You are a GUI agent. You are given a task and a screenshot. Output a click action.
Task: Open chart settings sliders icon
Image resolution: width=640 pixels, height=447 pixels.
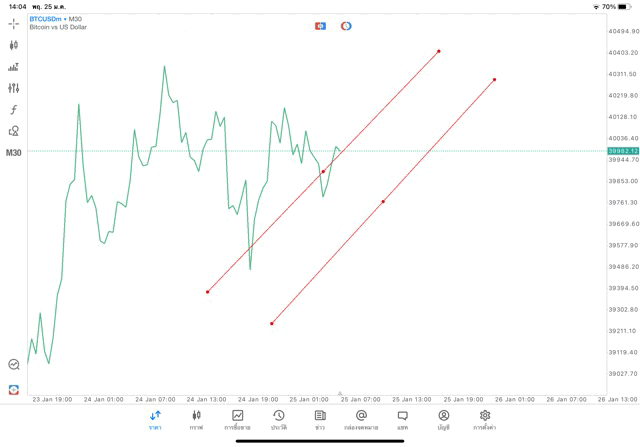click(14, 88)
